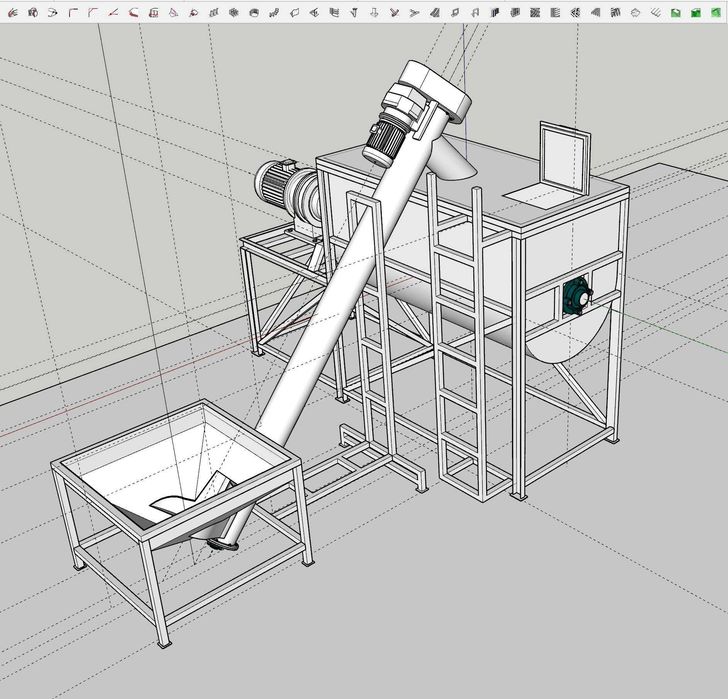Click the staircase-shaped tool icon
The height and width of the screenshot is (699, 728).
[x=274, y=13]
